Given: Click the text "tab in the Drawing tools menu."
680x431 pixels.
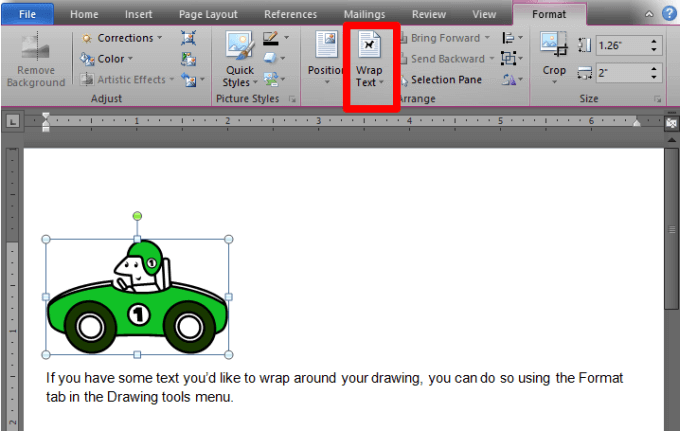Looking at the screenshot, I should tap(140, 397).
